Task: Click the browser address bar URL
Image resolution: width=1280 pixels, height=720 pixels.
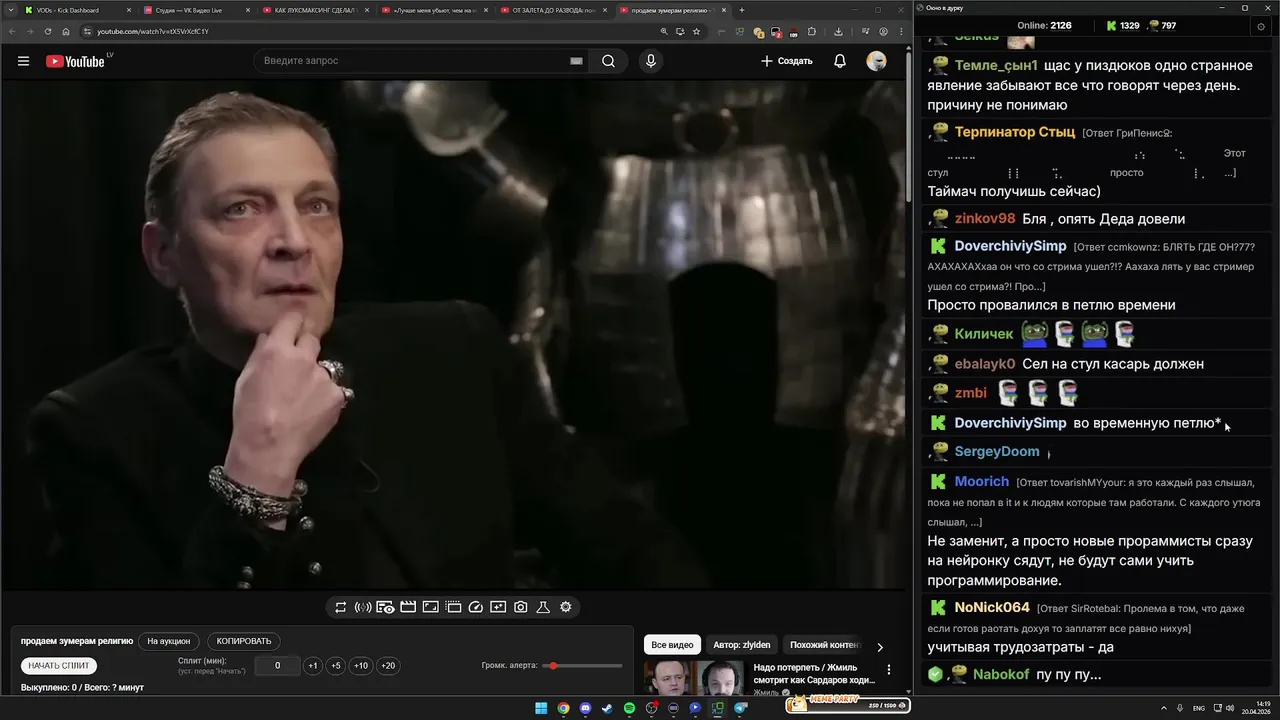Action: pos(153,31)
